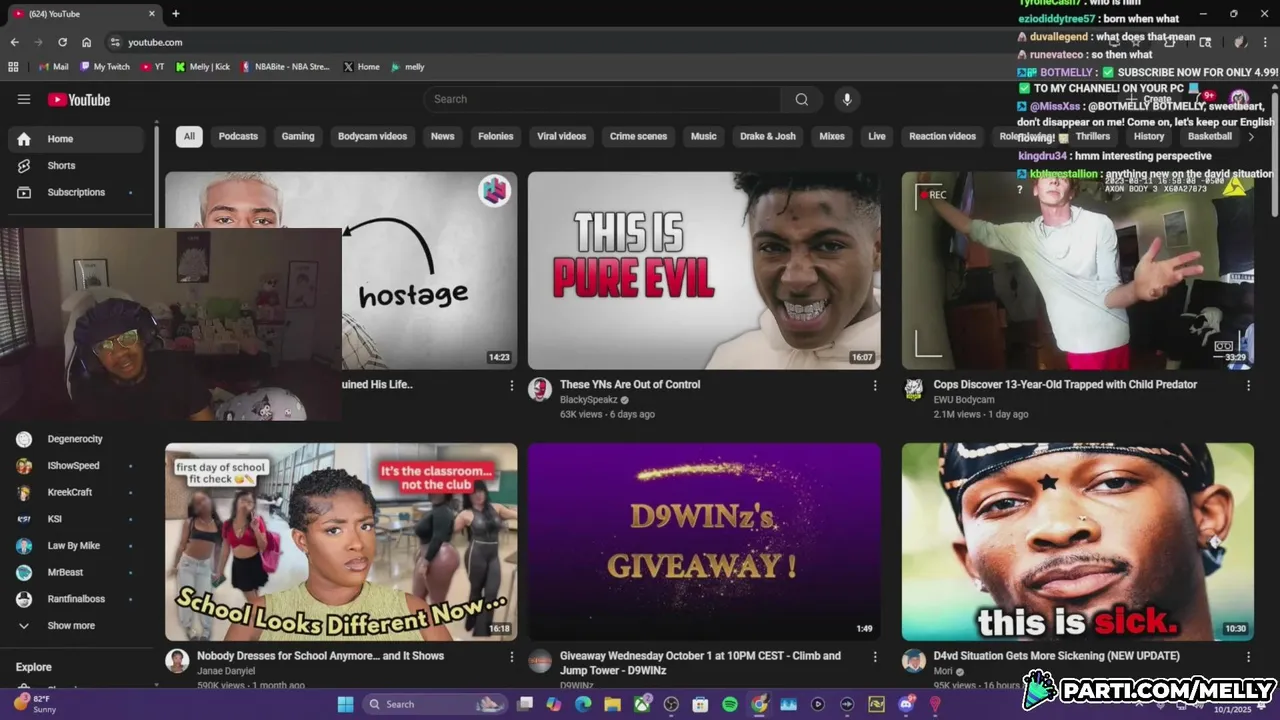The width and height of the screenshot is (1280, 720).
Task: Open Subscriptions in the sidebar
Action: point(76,192)
